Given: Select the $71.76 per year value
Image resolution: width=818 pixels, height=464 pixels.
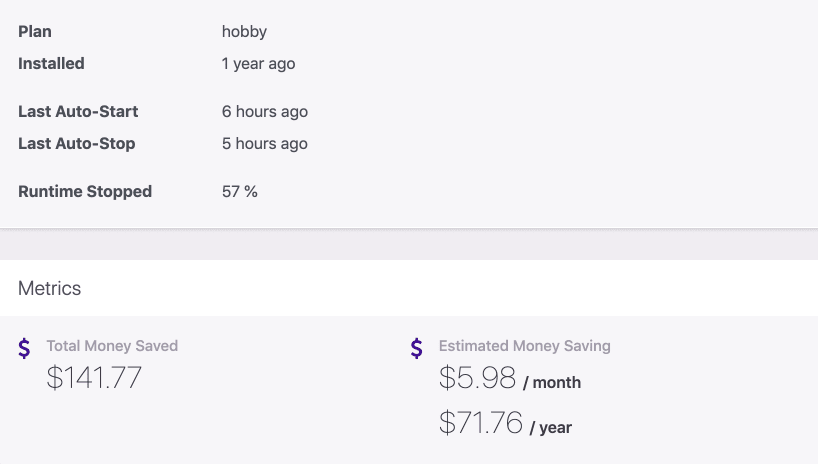Looking at the screenshot, I should pyautogui.click(x=480, y=422).
